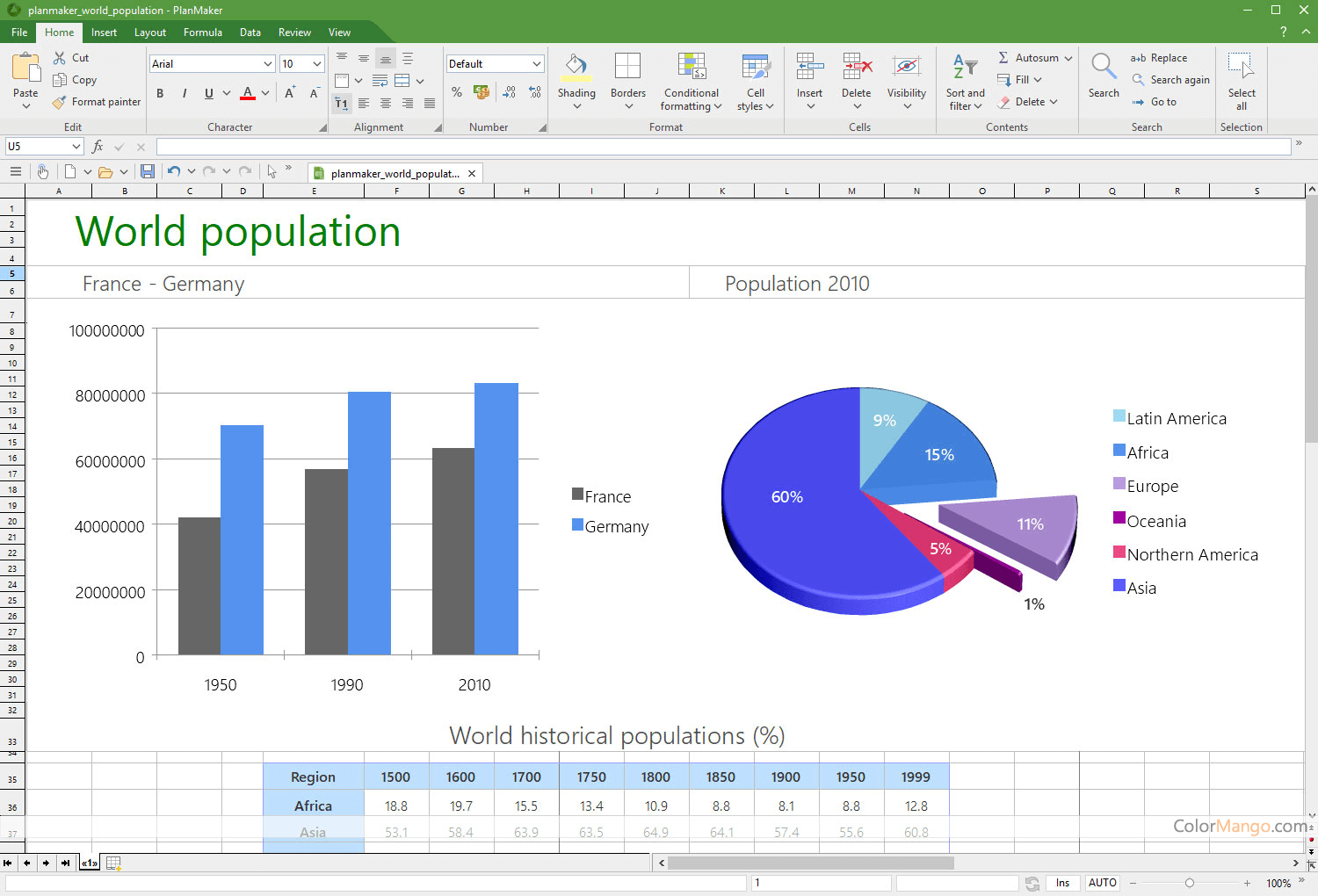Toggle Italic formatting
The width and height of the screenshot is (1318, 896).
[x=185, y=93]
